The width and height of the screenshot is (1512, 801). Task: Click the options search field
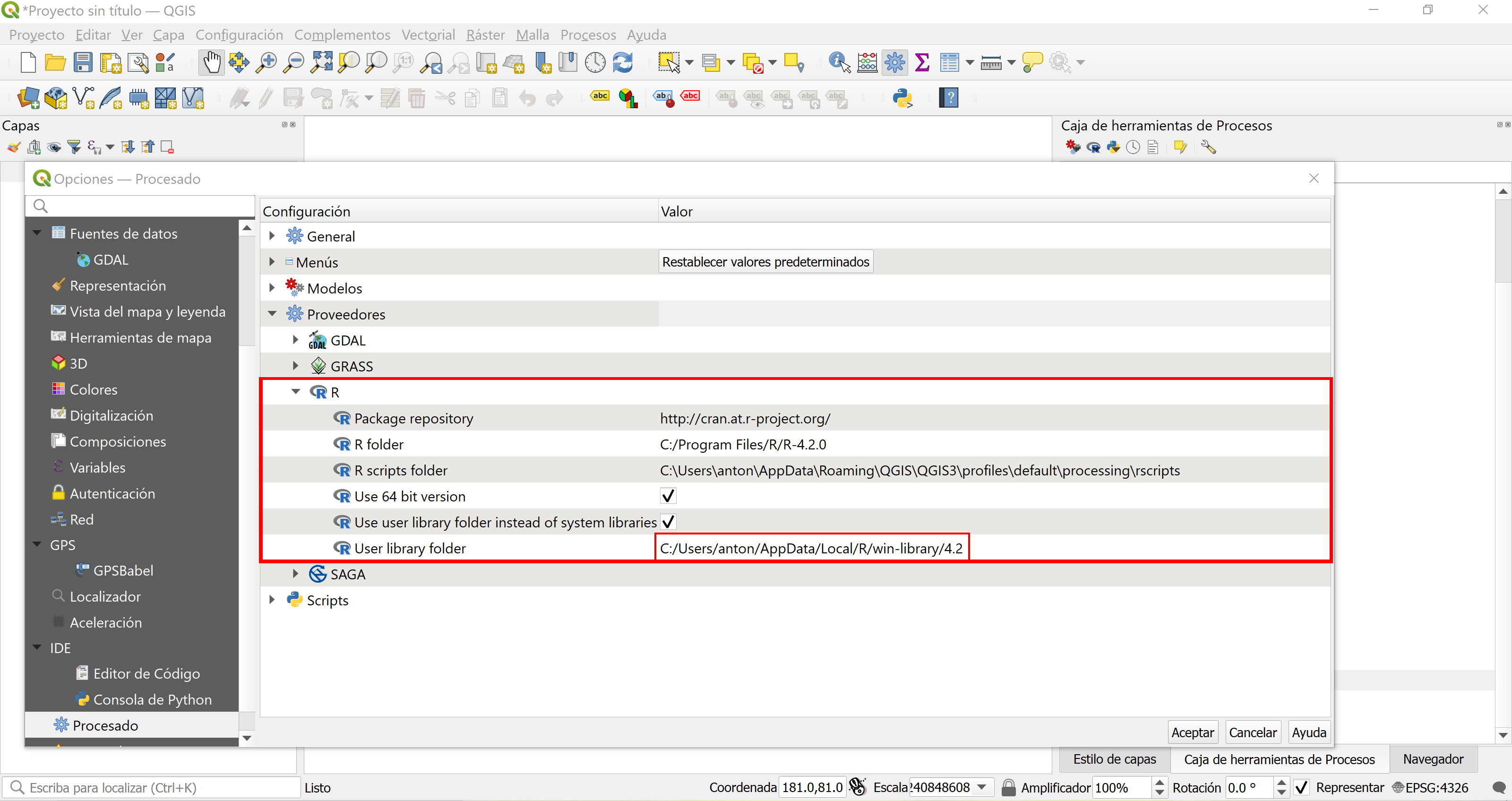tap(141, 206)
